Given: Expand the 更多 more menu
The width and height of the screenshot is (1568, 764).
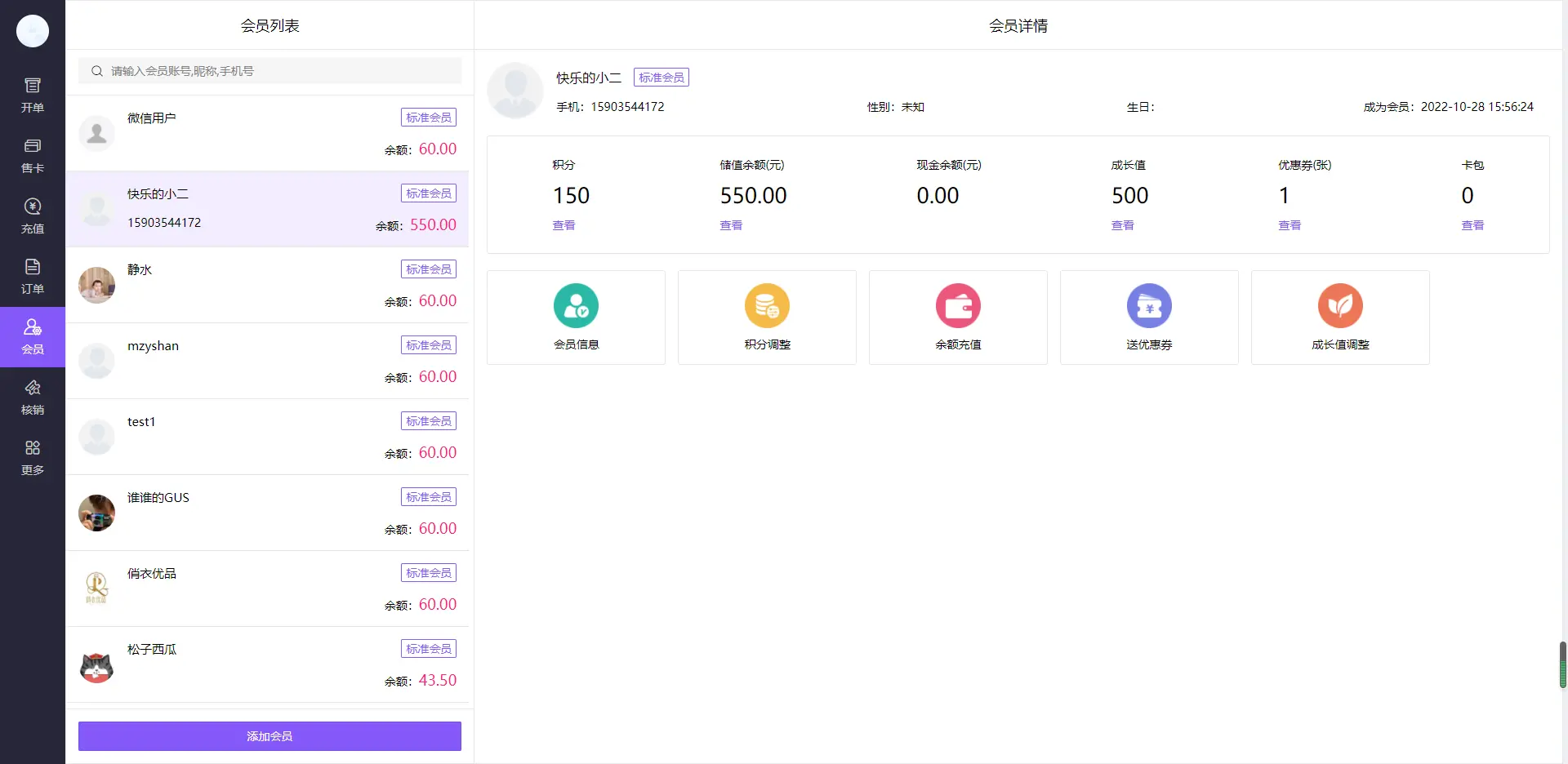Looking at the screenshot, I should [x=33, y=457].
